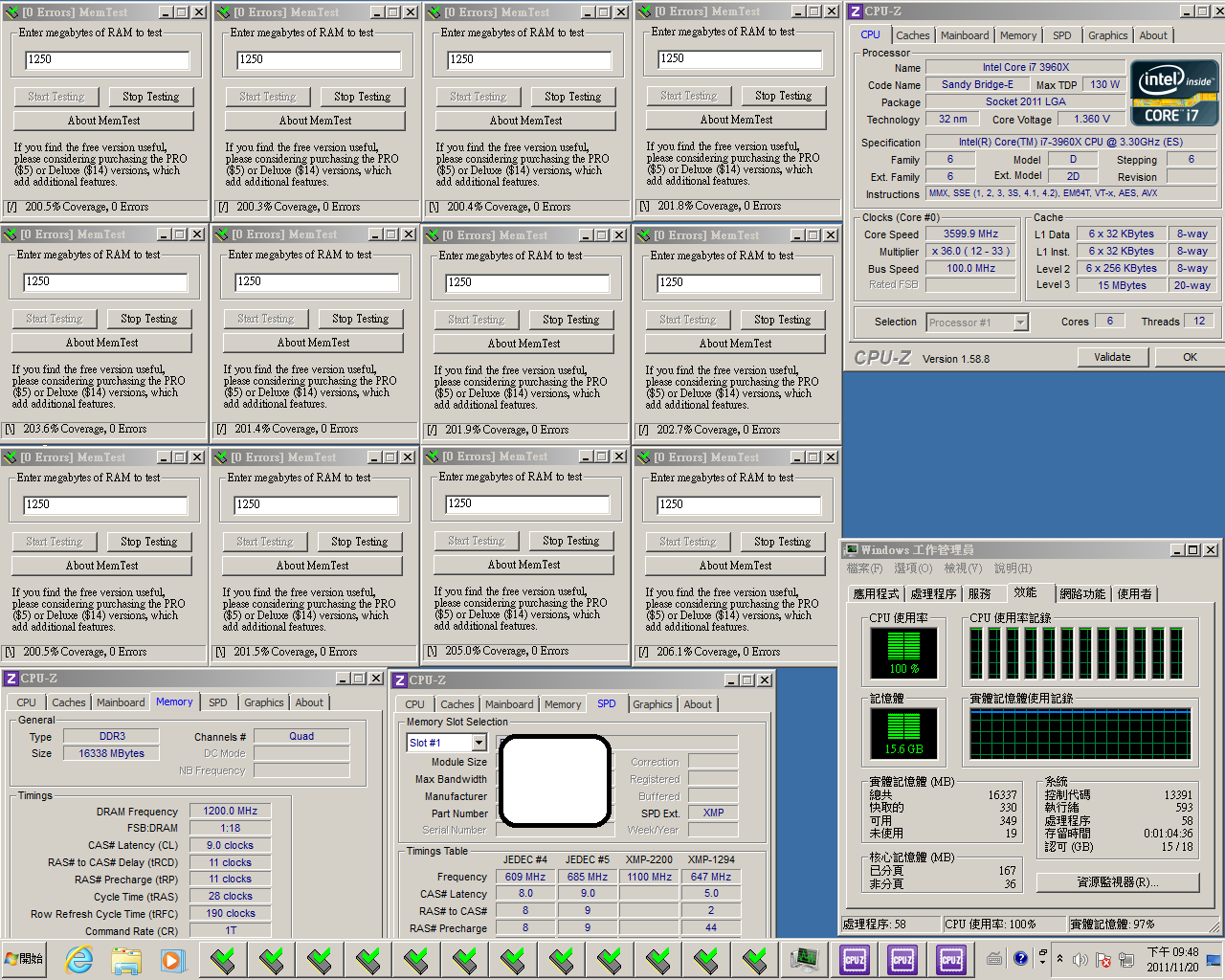1225x980 pixels.
Task: Open the 網路功能 tab in Task Manager
Action: (1082, 594)
